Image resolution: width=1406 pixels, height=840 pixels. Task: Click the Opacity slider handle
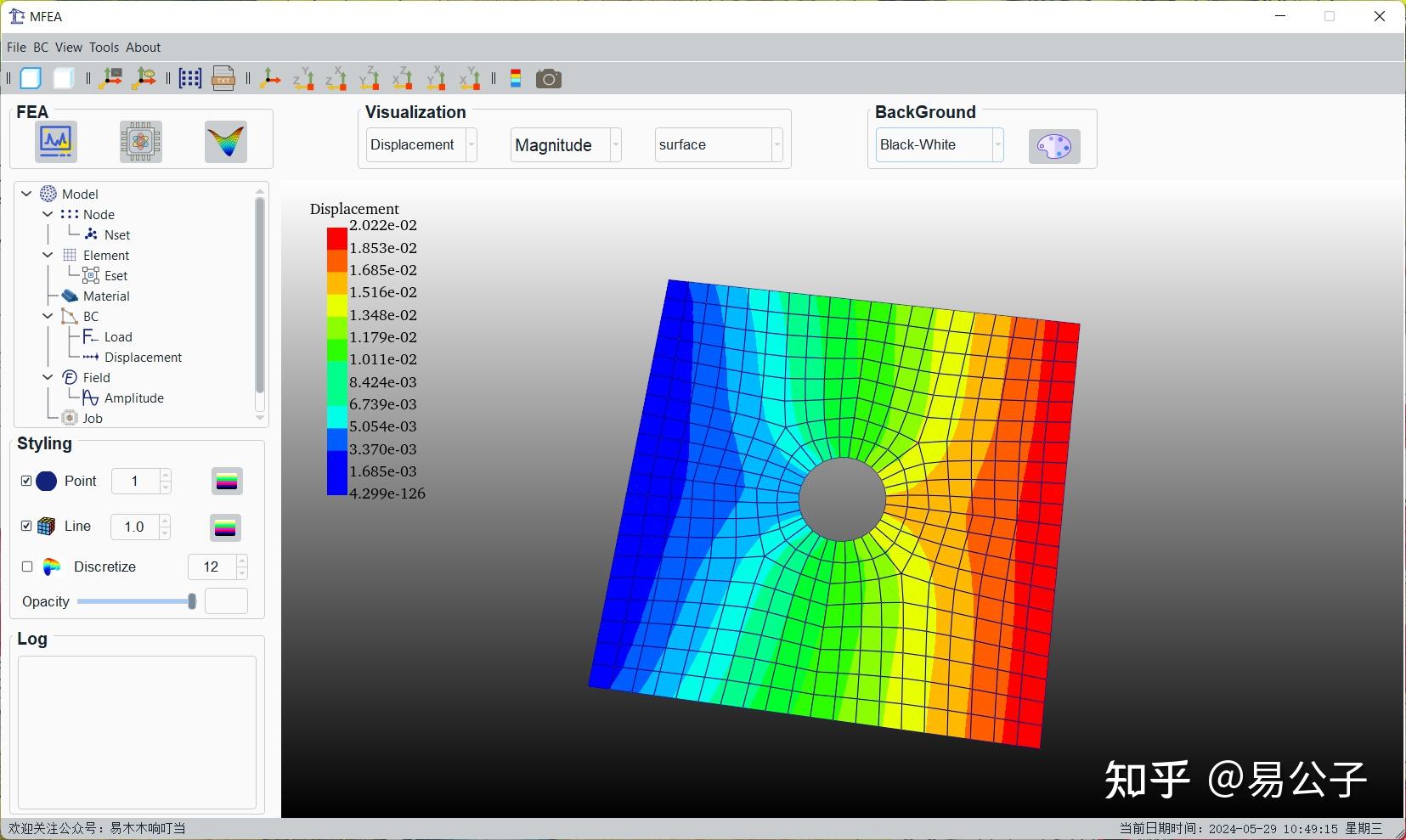pos(192,601)
